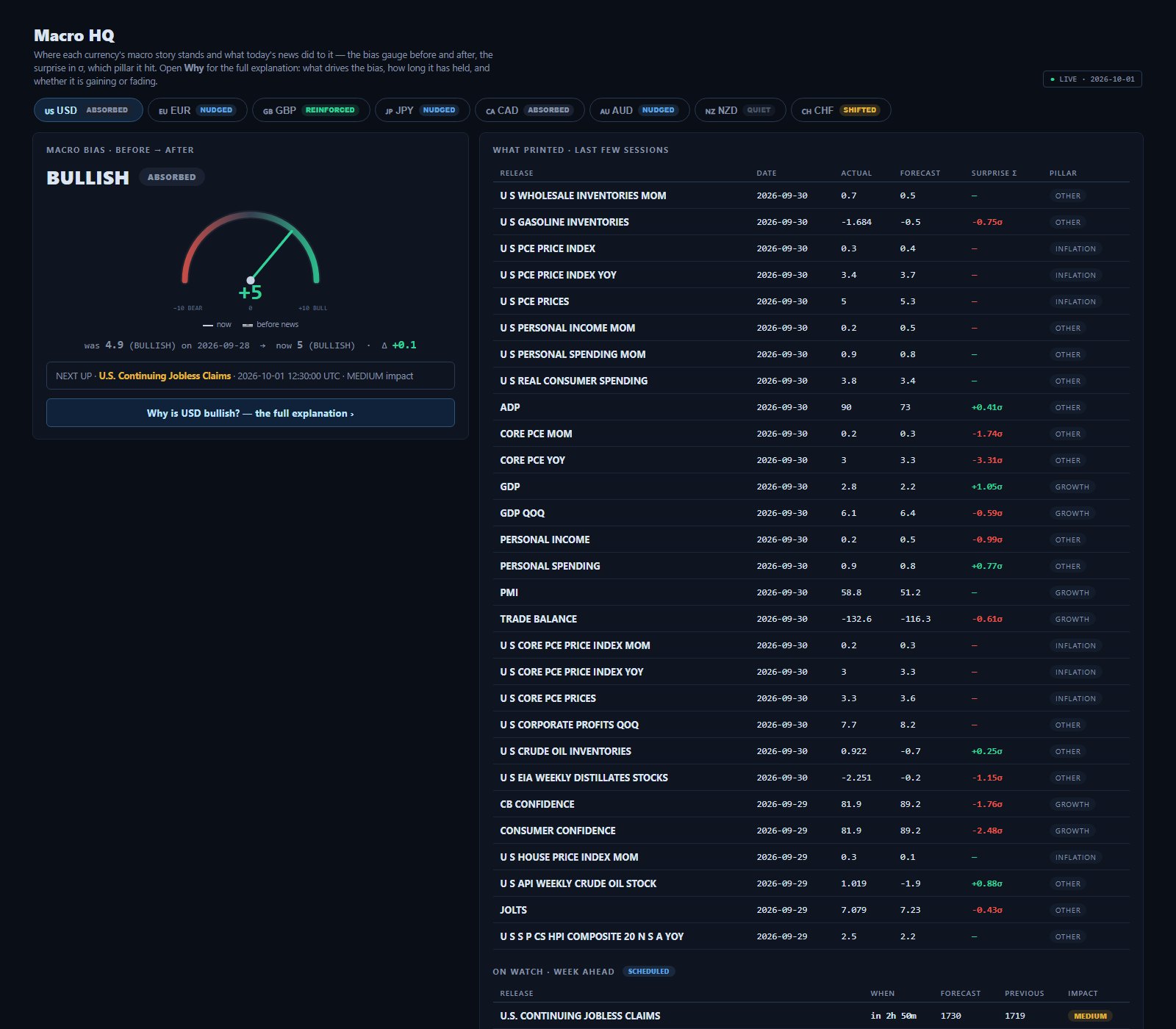
Task: Click the PILLAR column header
Action: [1063, 173]
